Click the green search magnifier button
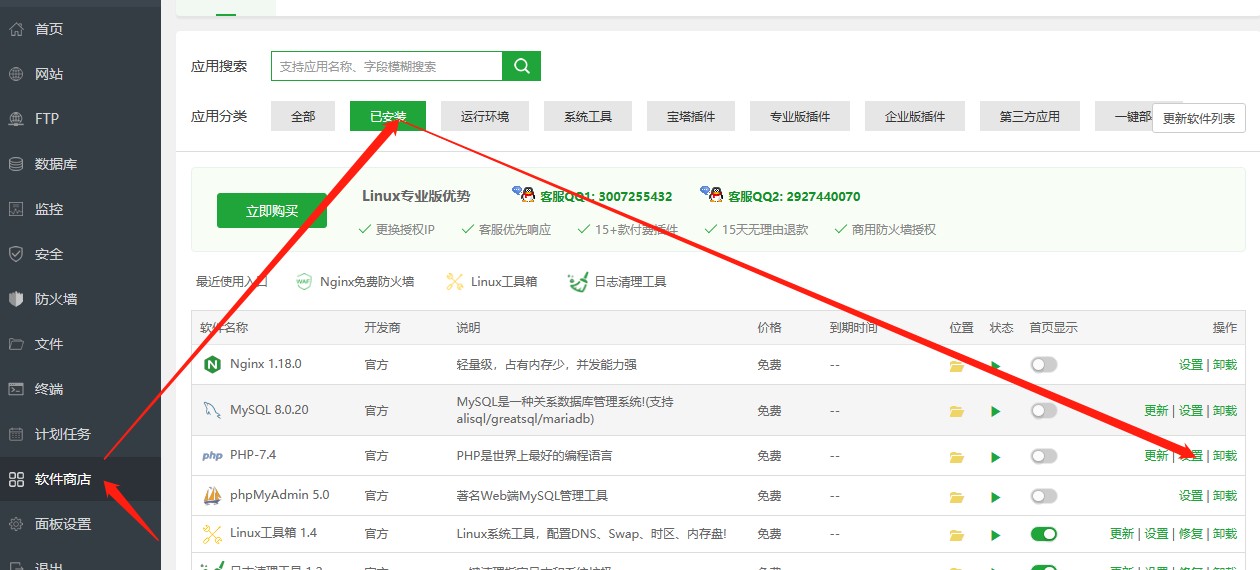1260x570 pixels. pos(521,66)
